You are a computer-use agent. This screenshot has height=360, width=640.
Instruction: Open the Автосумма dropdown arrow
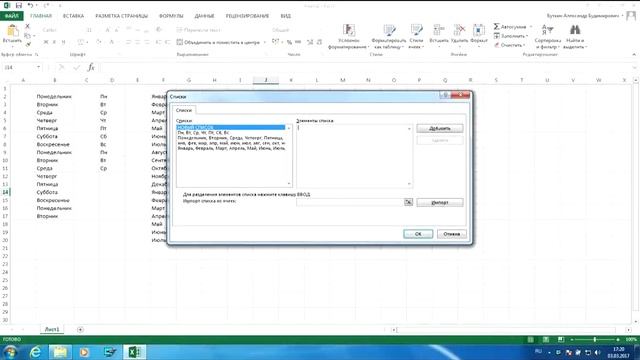click(531, 27)
